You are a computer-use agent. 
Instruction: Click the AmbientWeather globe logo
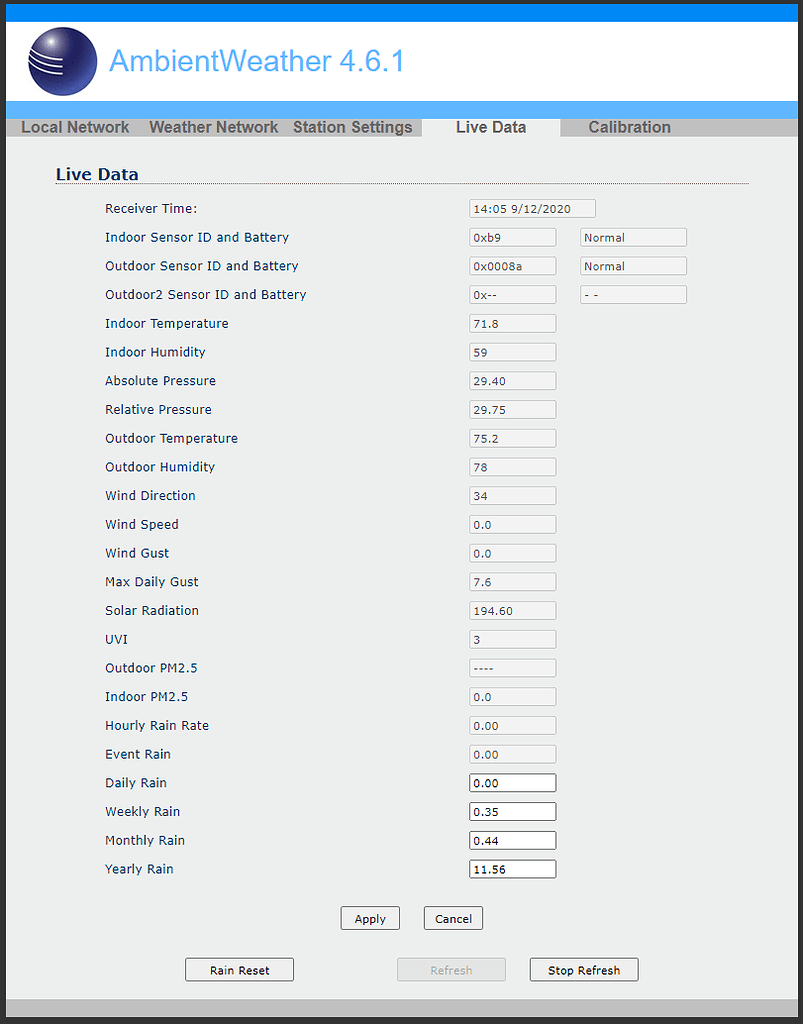pos(62,61)
